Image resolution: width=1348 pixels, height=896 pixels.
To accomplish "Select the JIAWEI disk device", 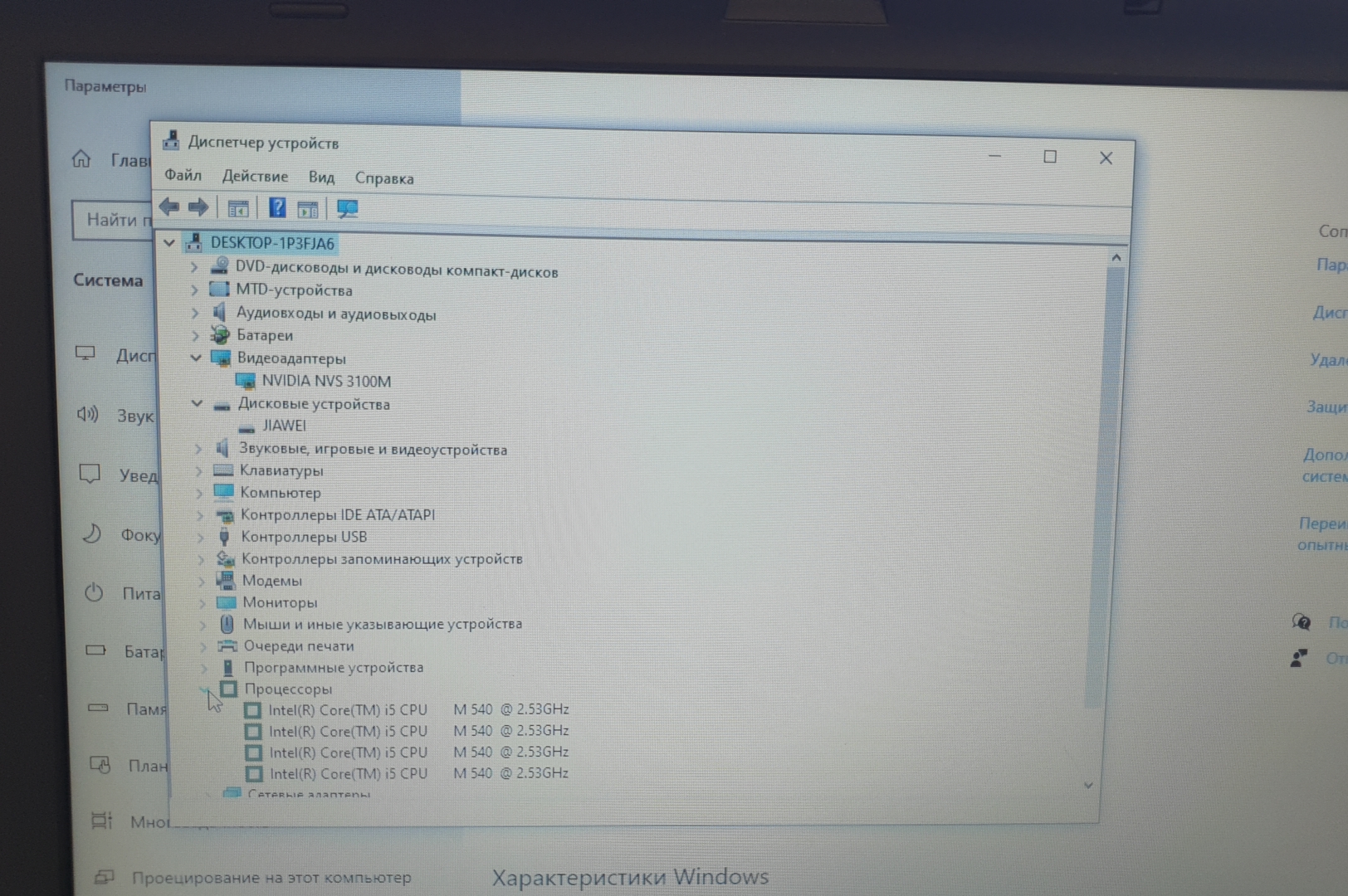I will [284, 426].
